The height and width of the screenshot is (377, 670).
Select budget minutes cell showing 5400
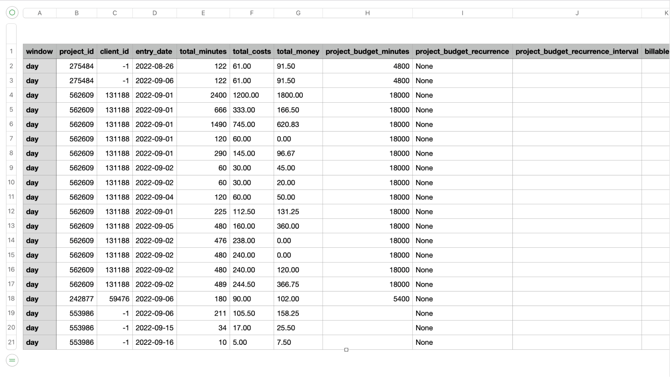click(x=367, y=299)
